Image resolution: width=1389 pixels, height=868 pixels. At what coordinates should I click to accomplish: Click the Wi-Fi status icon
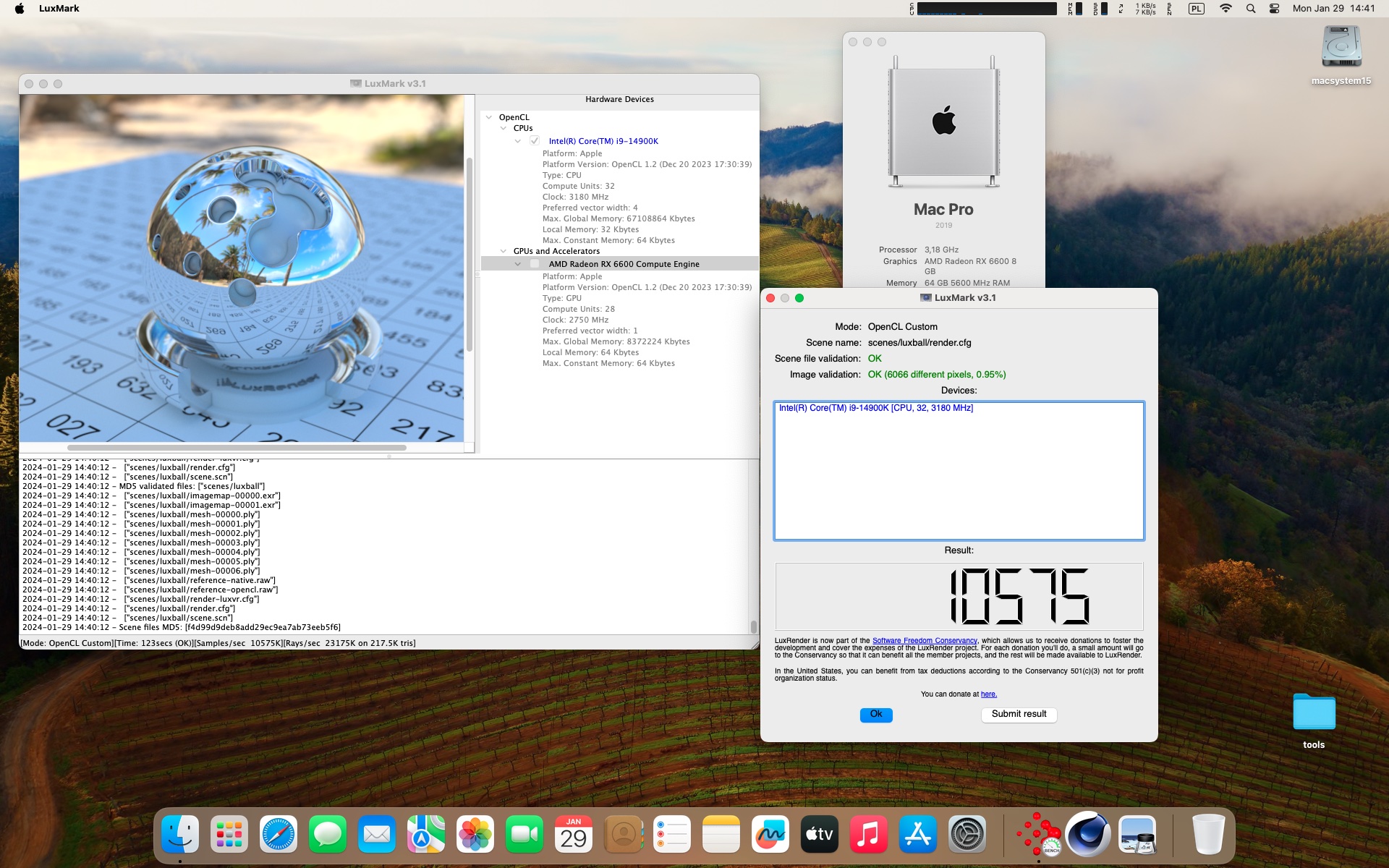click(1225, 9)
